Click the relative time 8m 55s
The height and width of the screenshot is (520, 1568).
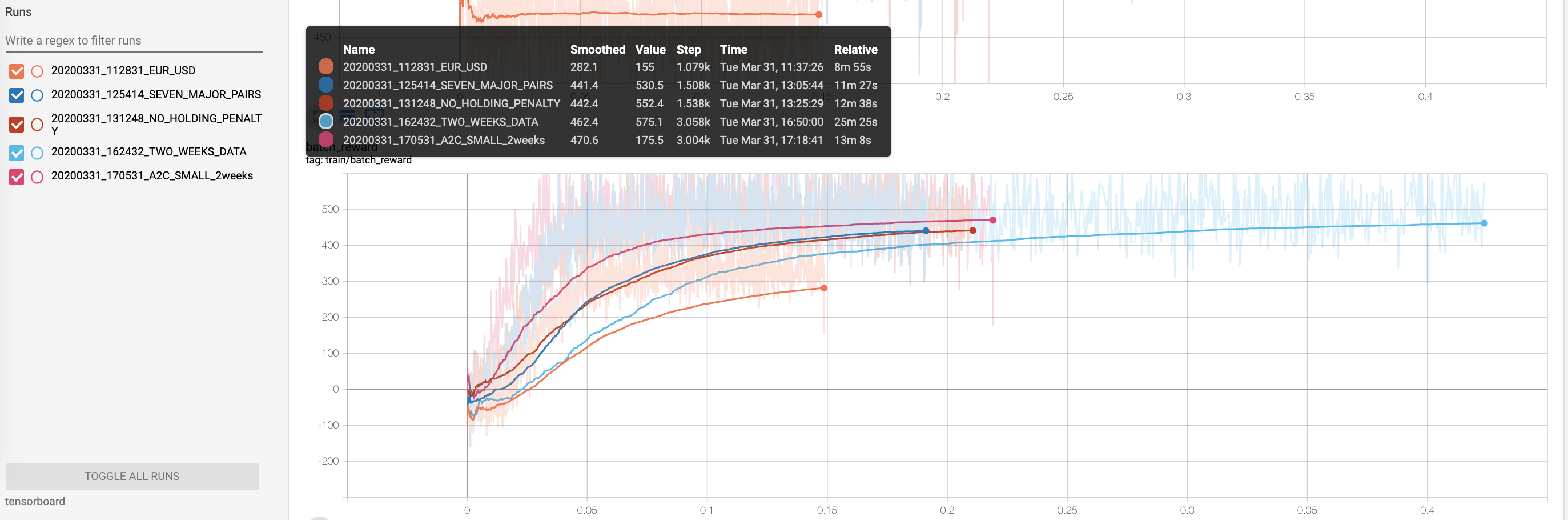(x=852, y=67)
